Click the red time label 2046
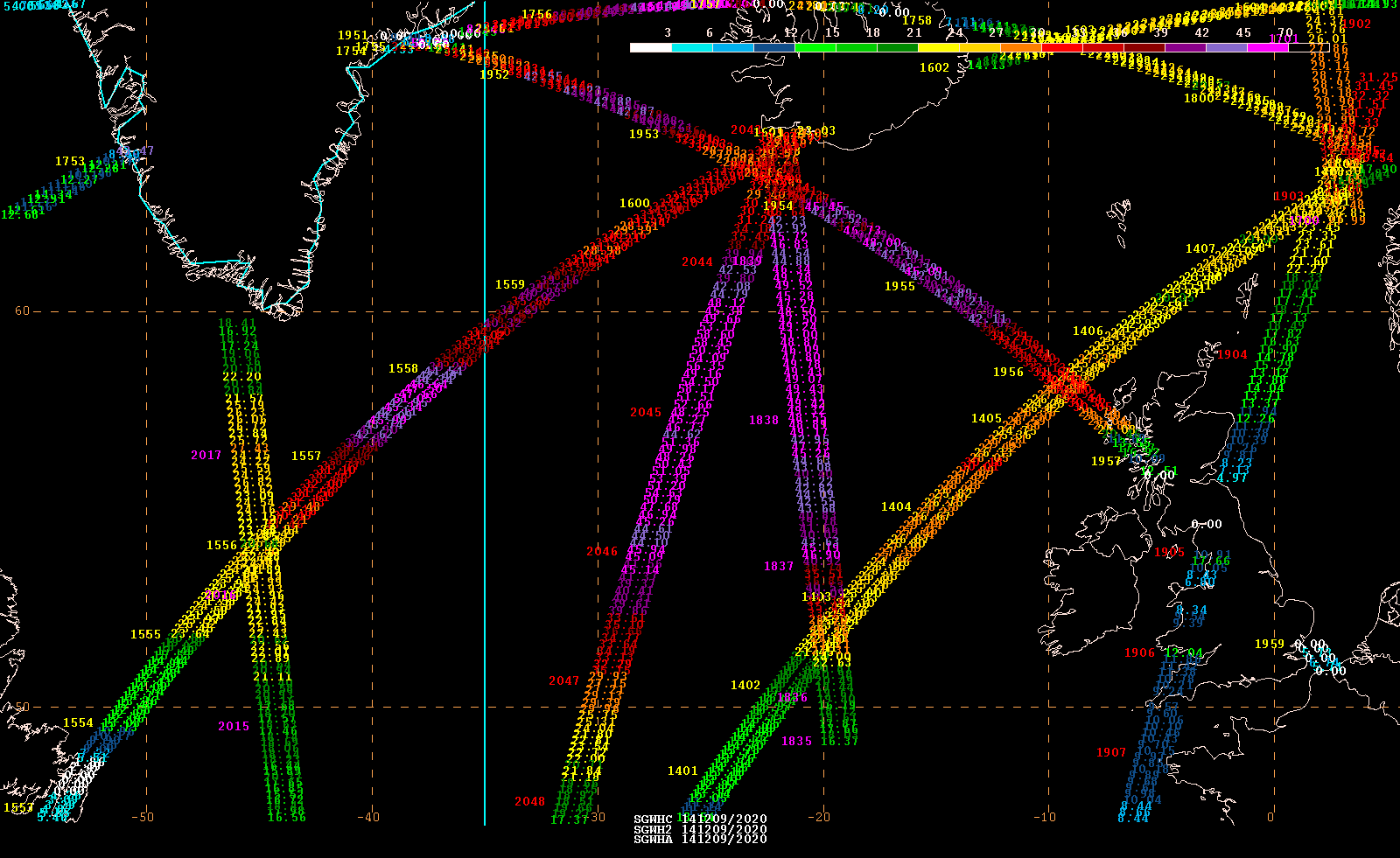Viewport: 1400px width, 858px height. coord(602,551)
